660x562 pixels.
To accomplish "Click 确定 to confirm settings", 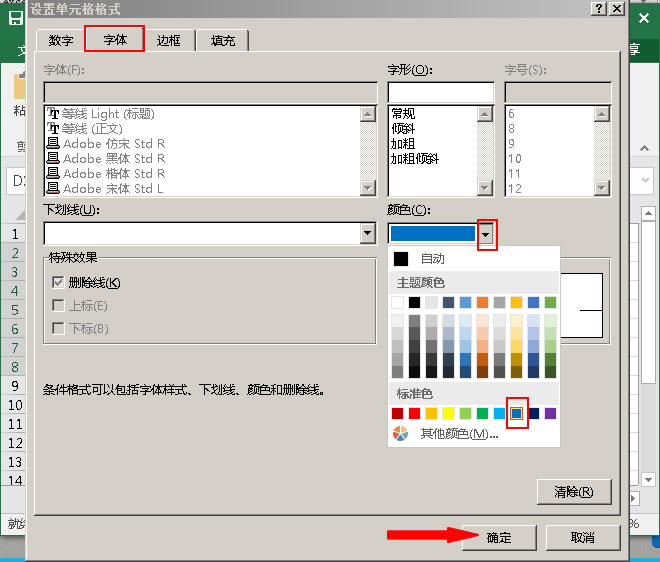I will [x=499, y=537].
